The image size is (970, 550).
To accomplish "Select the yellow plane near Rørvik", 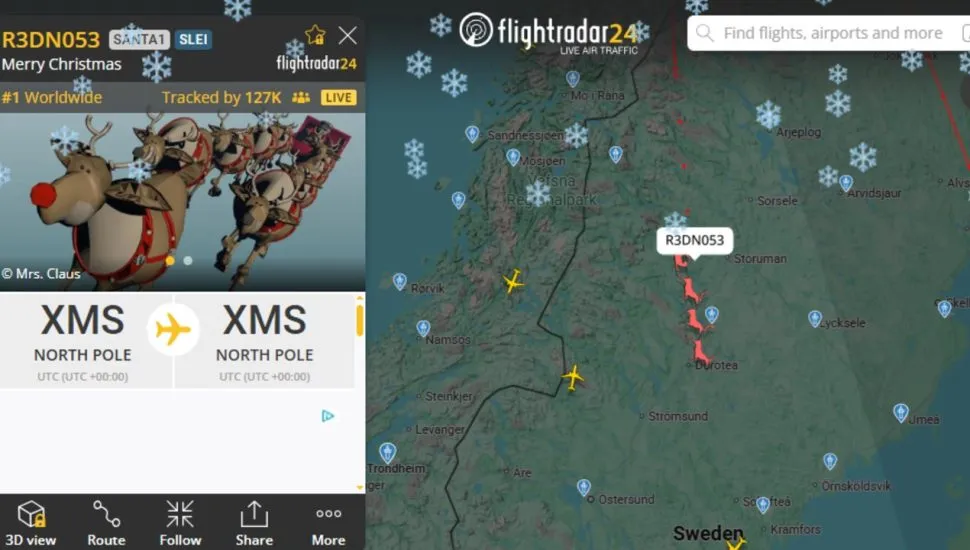I will (512, 281).
